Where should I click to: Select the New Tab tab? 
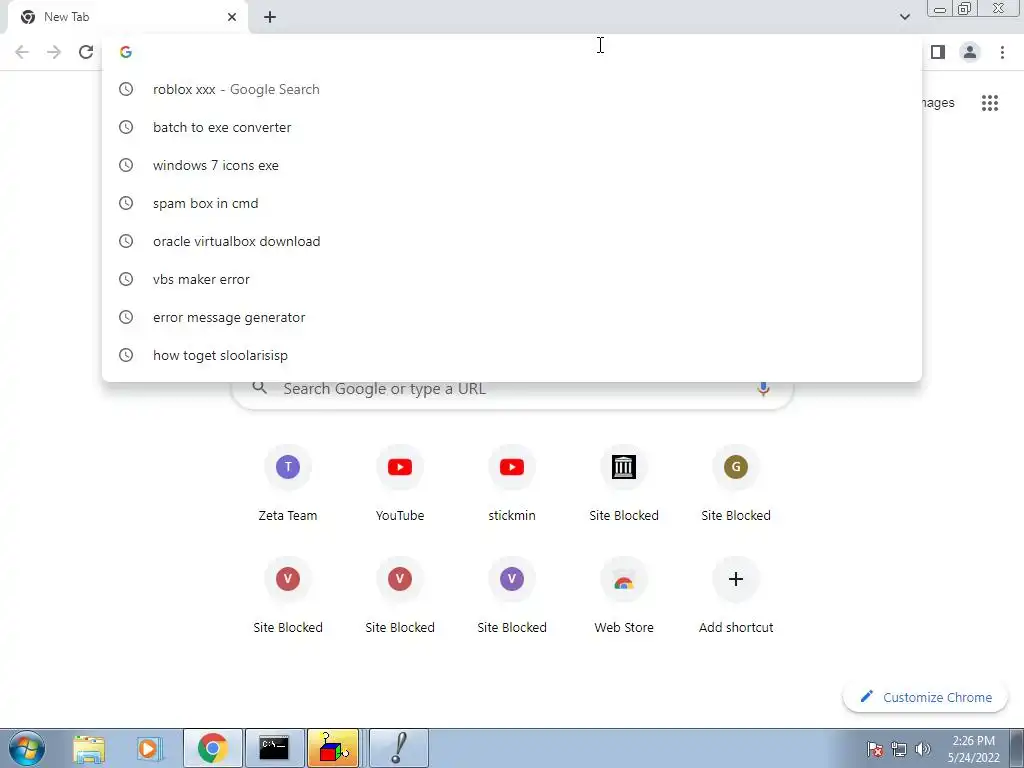pyautogui.click(x=127, y=18)
